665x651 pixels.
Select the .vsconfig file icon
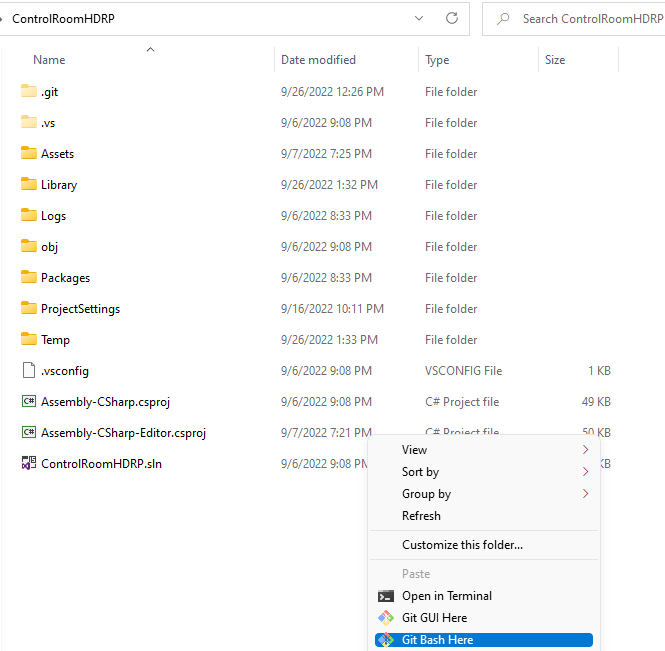point(29,370)
